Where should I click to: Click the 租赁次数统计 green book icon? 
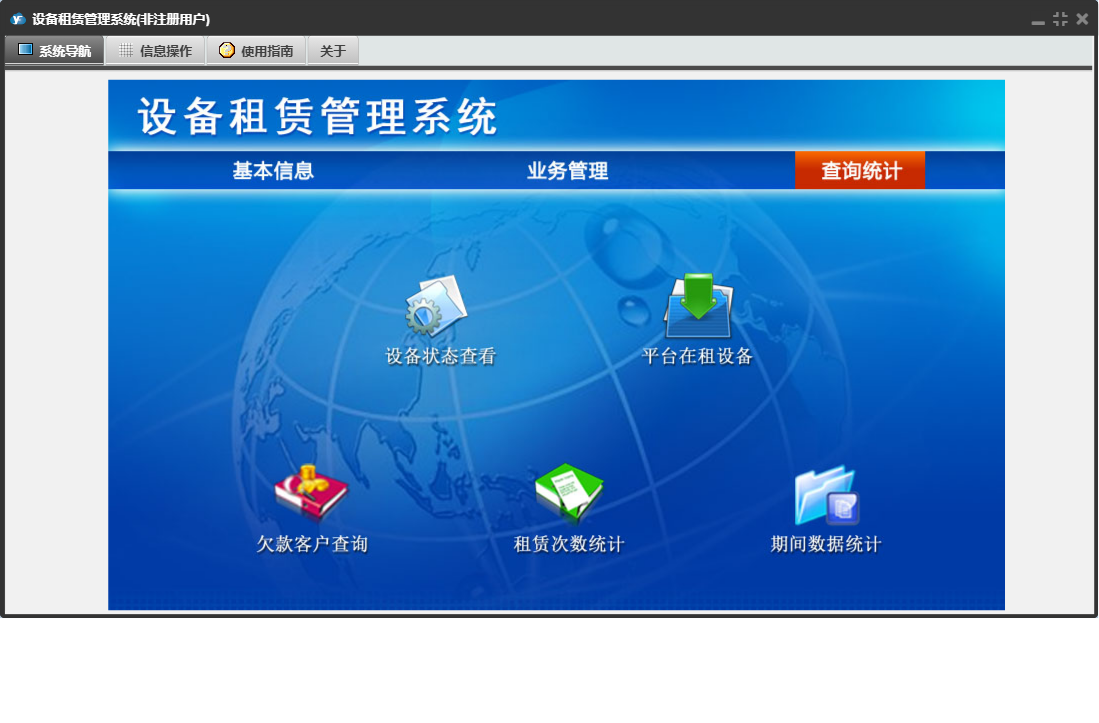point(568,493)
